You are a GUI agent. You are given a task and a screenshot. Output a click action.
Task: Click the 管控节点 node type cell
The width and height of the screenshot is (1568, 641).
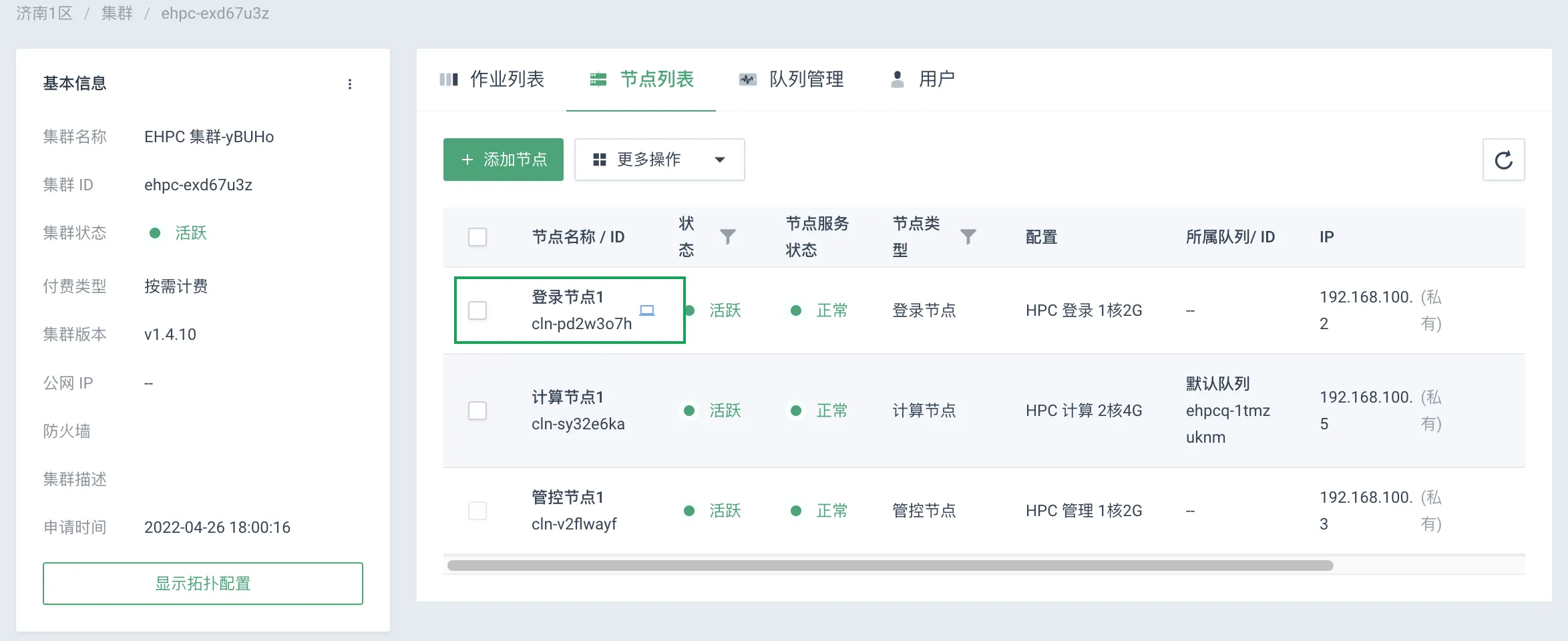point(924,511)
